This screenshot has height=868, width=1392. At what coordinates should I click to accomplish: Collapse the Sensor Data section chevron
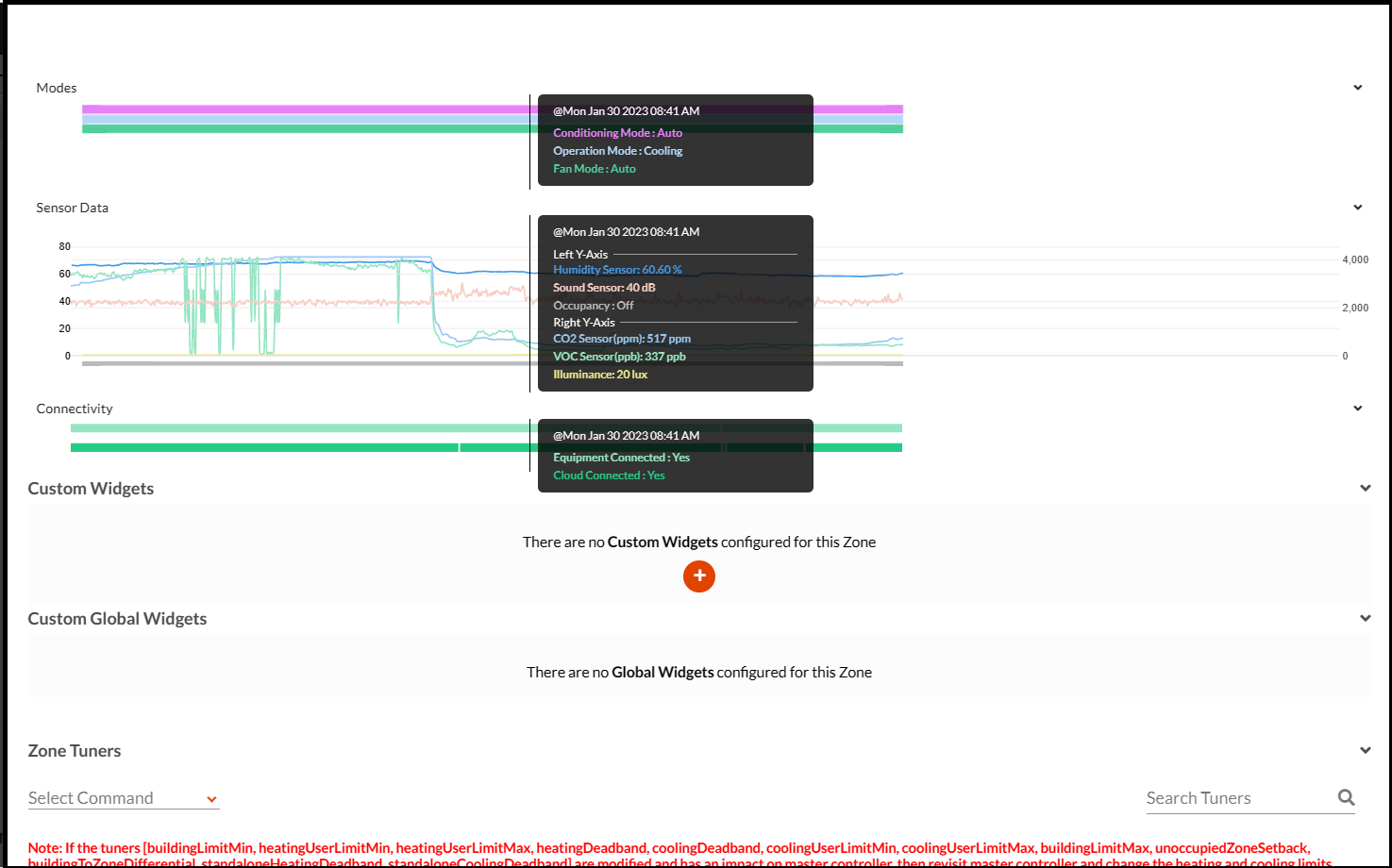tap(1358, 208)
